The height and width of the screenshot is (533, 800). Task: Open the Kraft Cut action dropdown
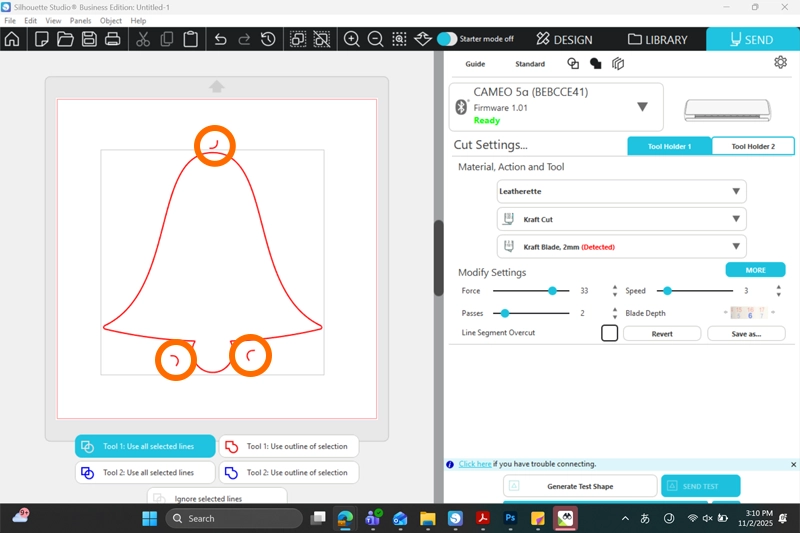pyautogui.click(x=621, y=218)
